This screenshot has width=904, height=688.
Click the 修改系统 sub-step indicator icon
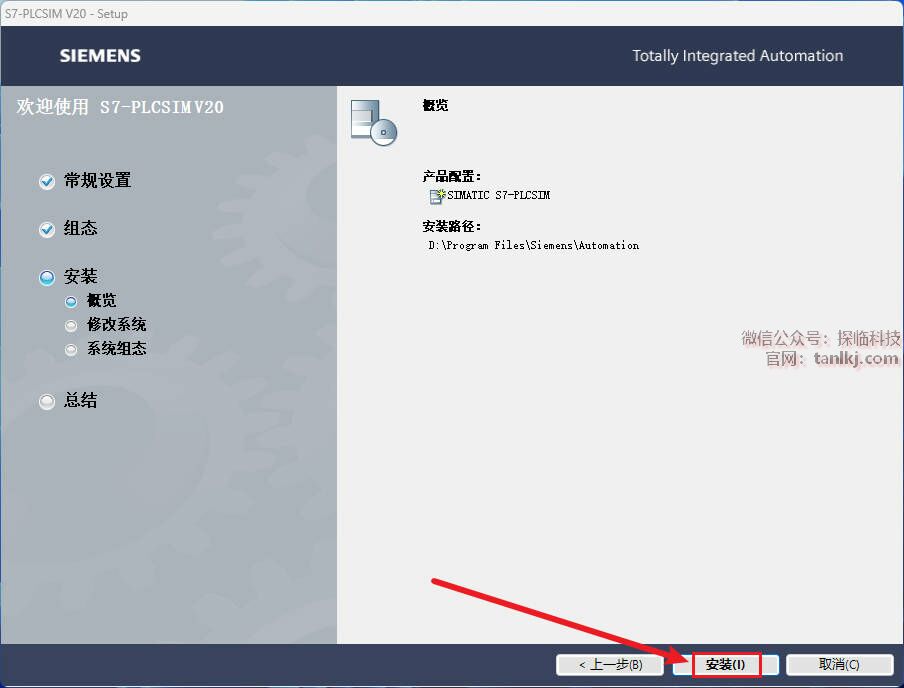point(71,326)
